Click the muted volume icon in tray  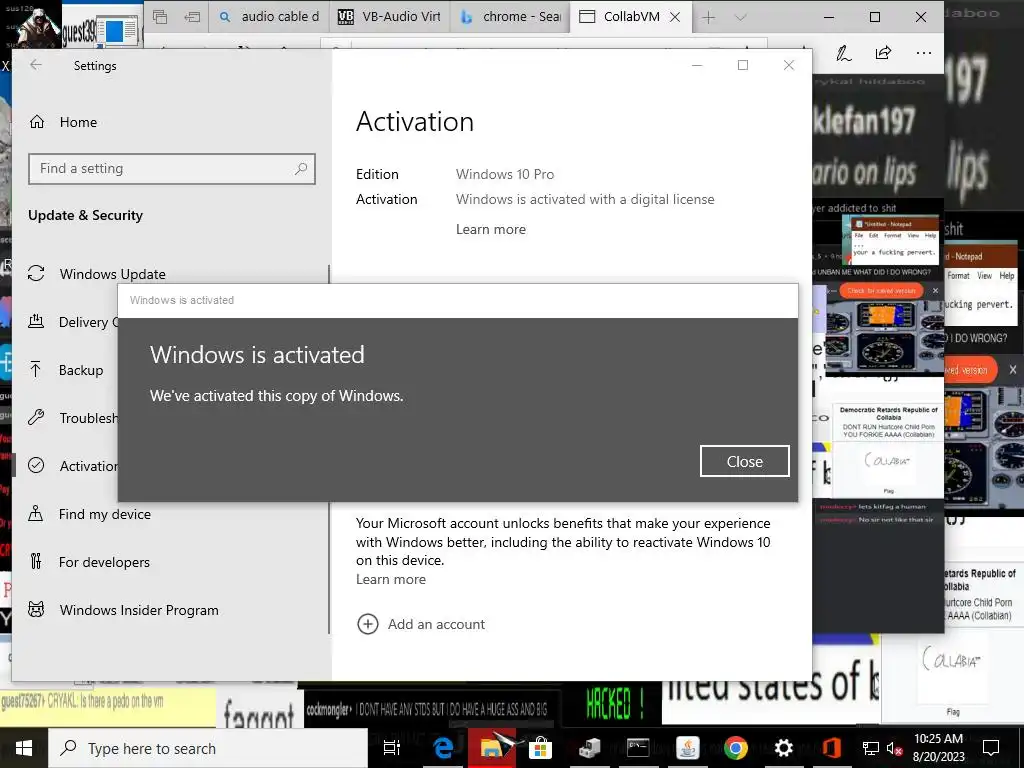(x=894, y=748)
